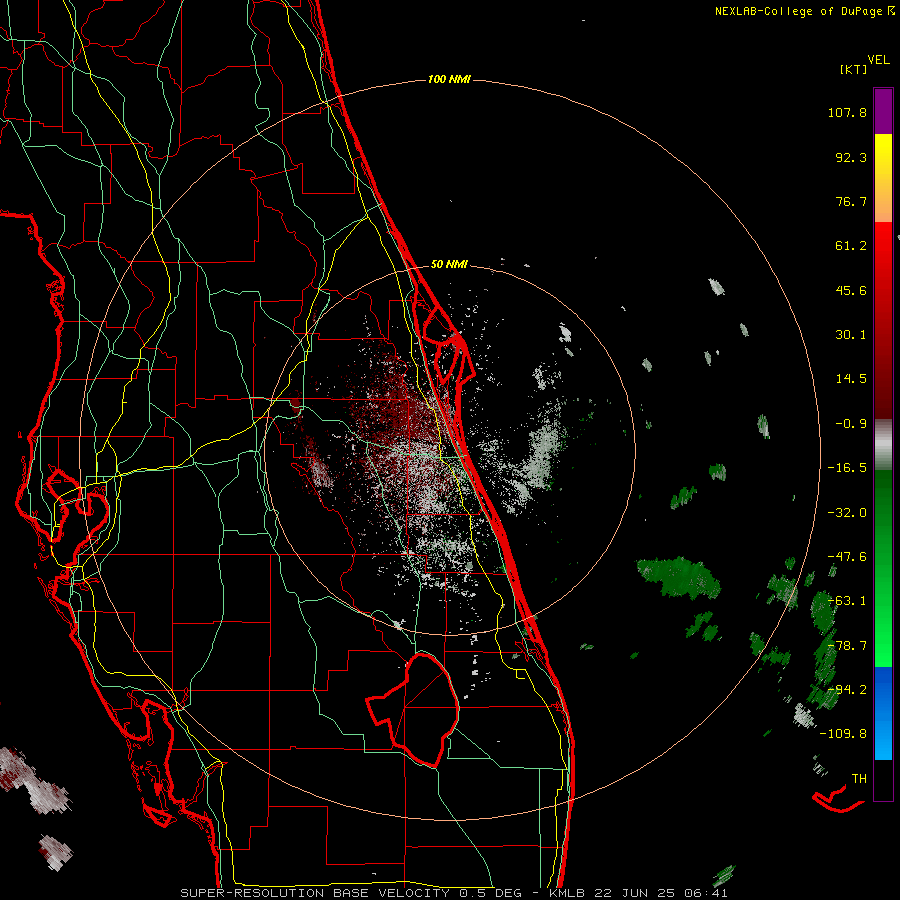Screen dimensions: 900x900
Task: Click the VEL legend title
Action: pos(878,59)
